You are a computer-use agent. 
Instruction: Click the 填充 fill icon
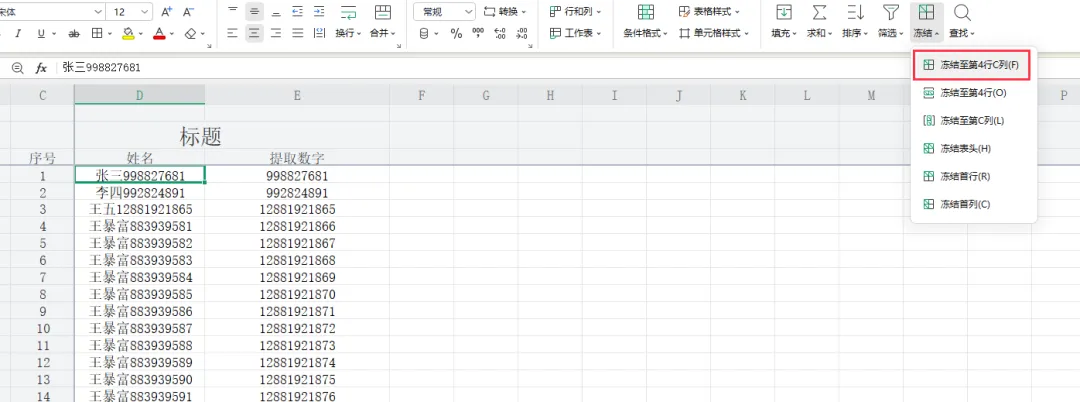(x=783, y=12)
